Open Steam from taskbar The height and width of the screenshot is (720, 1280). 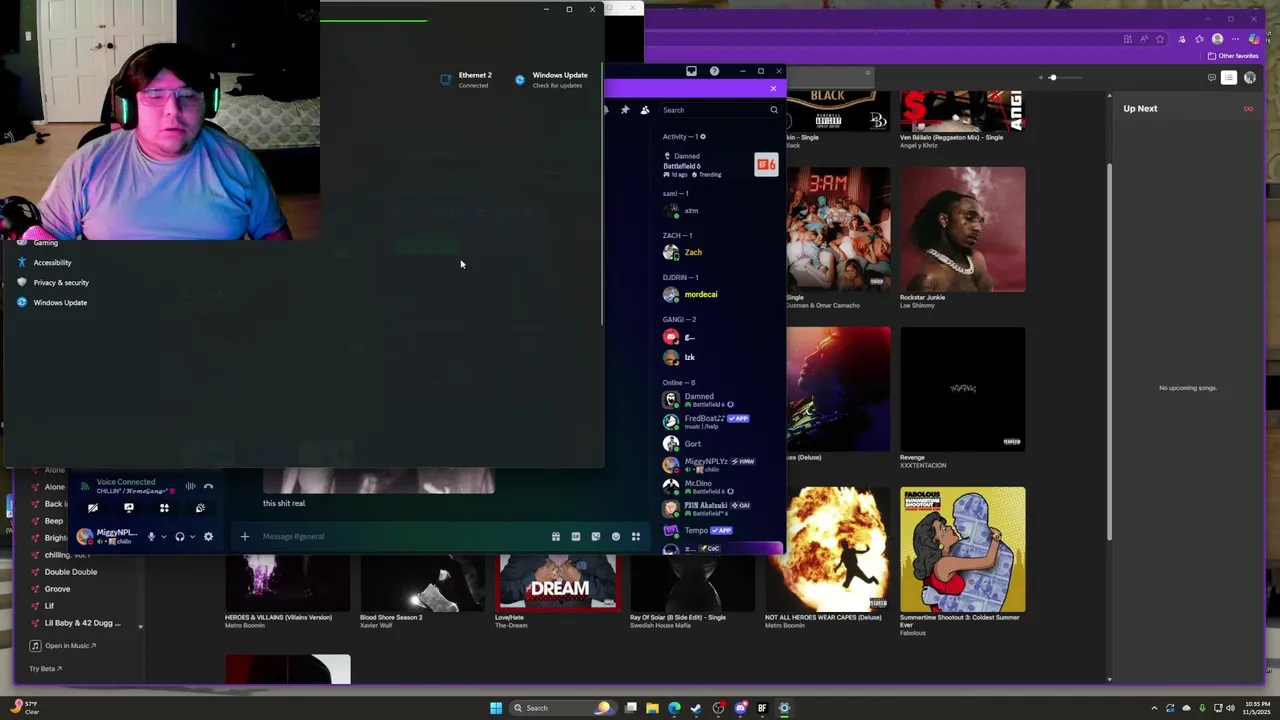point(696,708)
